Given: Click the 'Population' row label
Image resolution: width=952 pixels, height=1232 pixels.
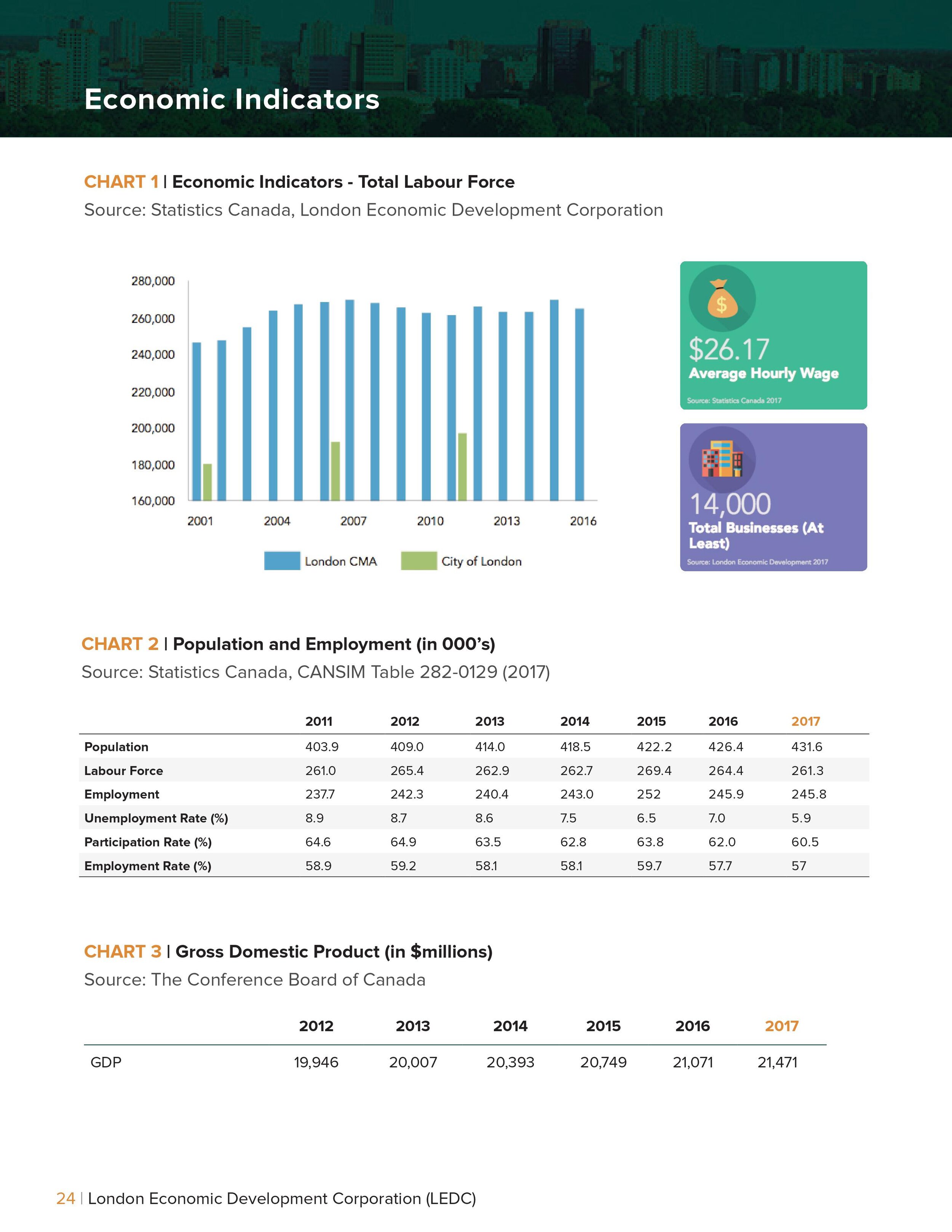Looking at the screenshot, I should tap(116, 747).
